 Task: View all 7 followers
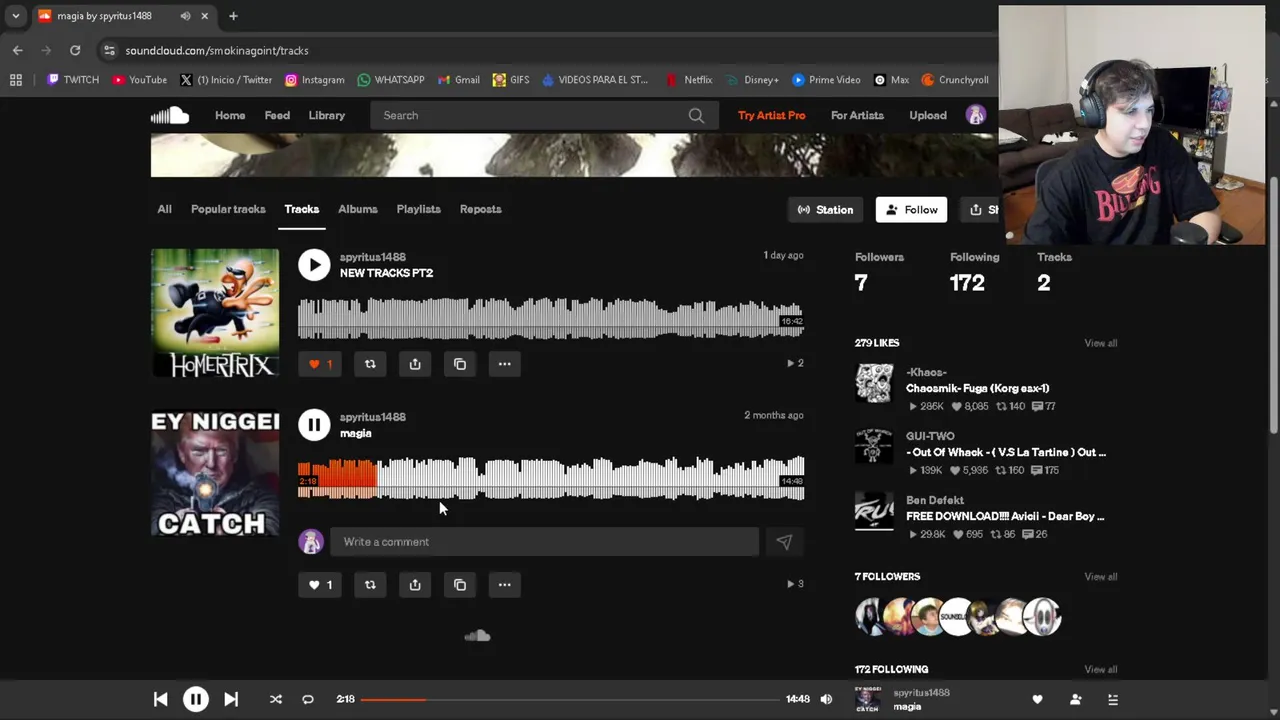click(x=1100, y=576)
